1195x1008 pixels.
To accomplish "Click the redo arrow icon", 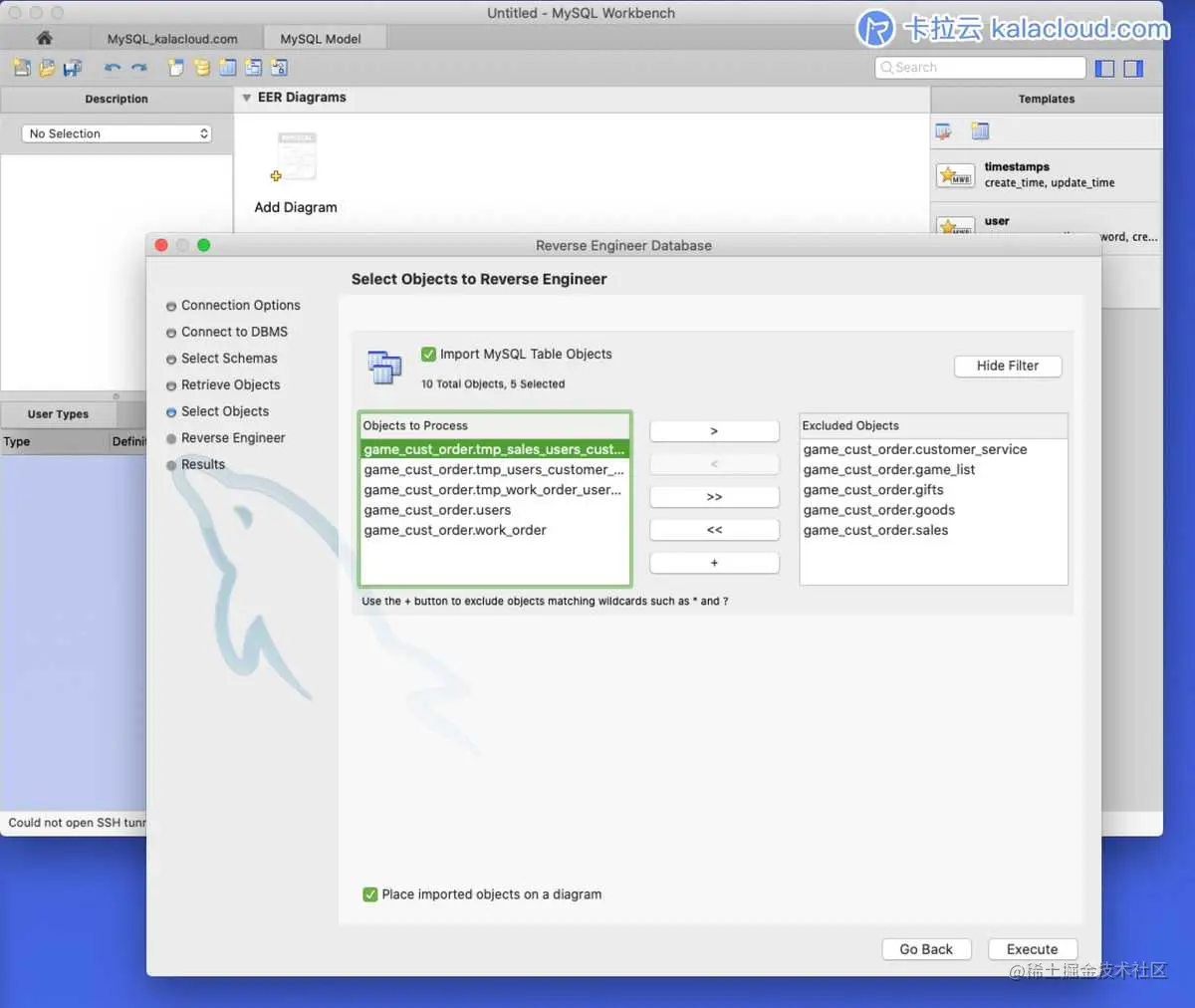I will [x=139, y=68].
